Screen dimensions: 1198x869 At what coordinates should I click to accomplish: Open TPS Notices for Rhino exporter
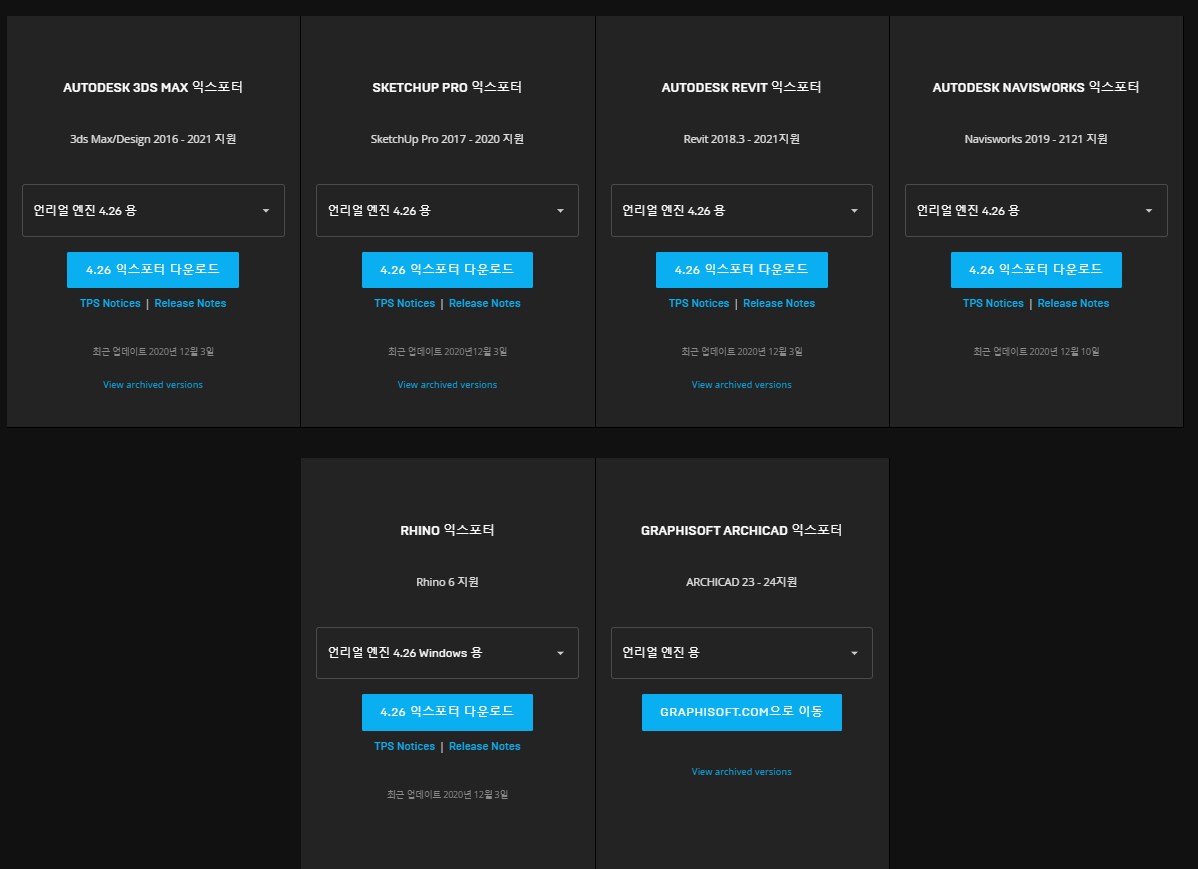click(x=404, y=746)
